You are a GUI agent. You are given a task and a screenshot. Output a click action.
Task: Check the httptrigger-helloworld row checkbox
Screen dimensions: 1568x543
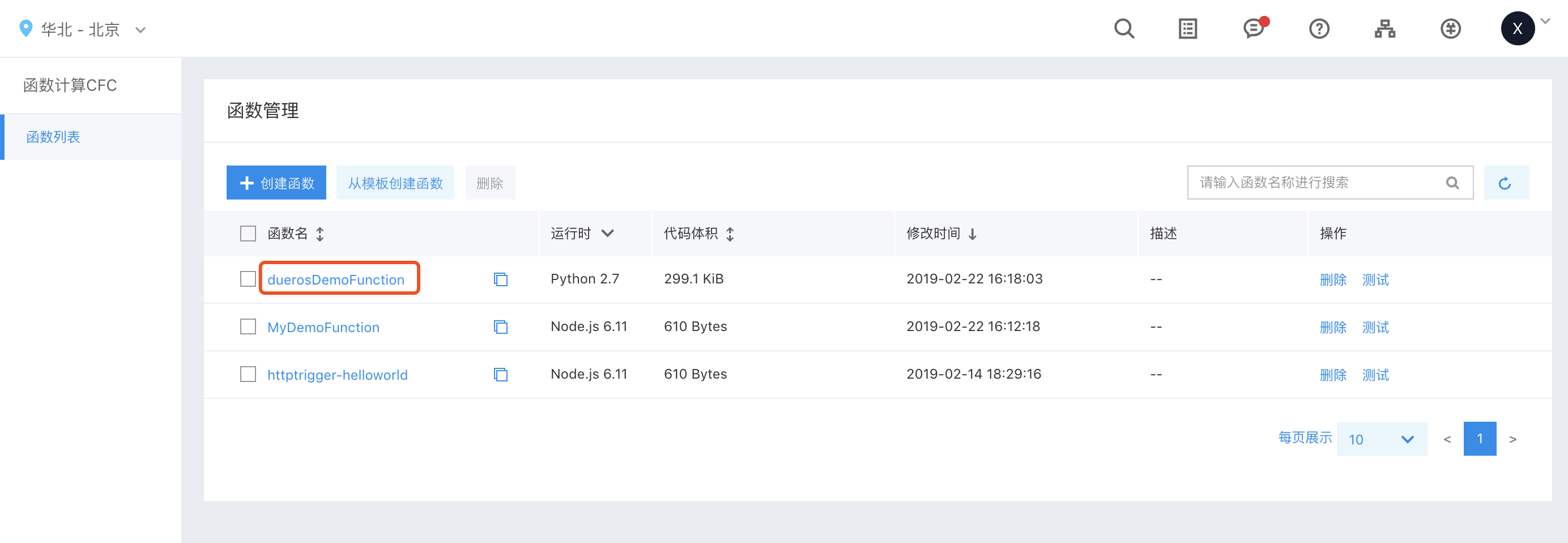[x=248, y=374]
